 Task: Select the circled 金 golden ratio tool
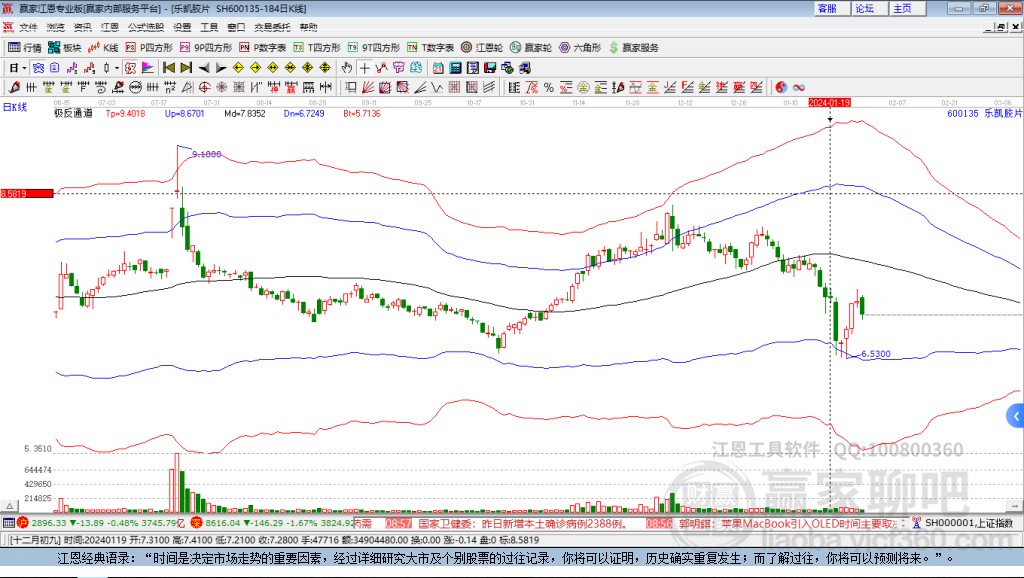583,88
